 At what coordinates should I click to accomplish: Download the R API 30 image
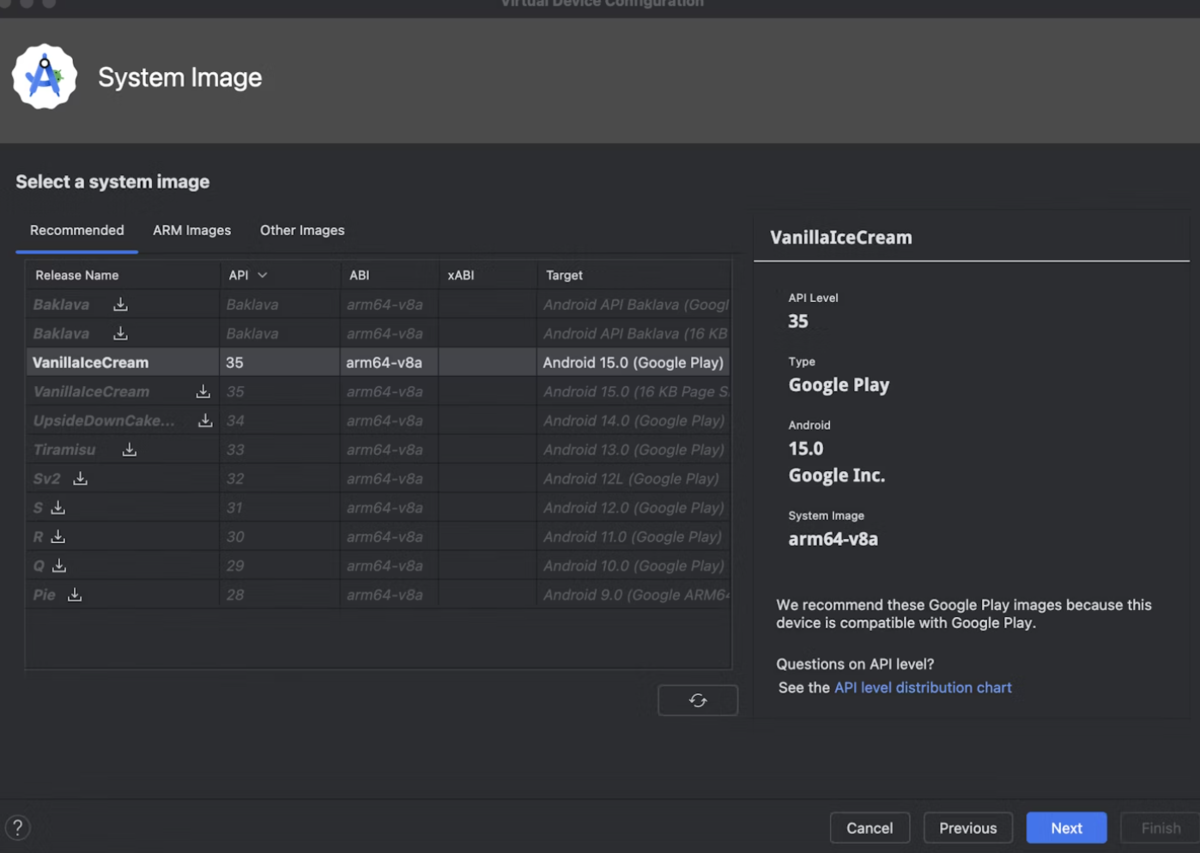pyautogui.click(x=58, y=536)
